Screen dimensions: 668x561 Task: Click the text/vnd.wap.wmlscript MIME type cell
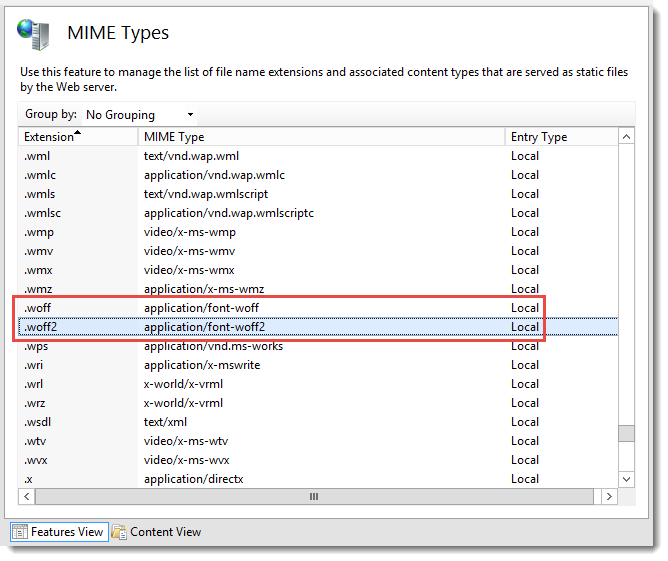pyautogui.click(x=206, y=194)
